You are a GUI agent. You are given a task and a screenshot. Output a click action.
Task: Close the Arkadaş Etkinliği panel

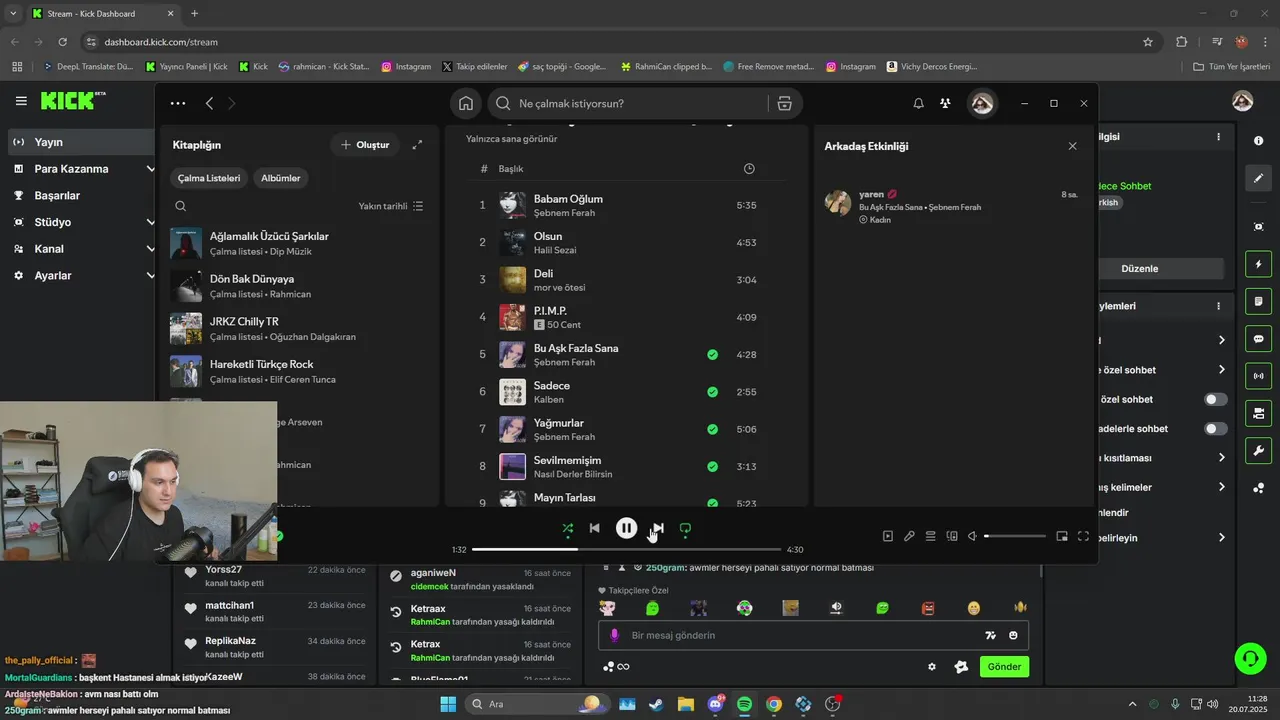[x=1072, y=146]
